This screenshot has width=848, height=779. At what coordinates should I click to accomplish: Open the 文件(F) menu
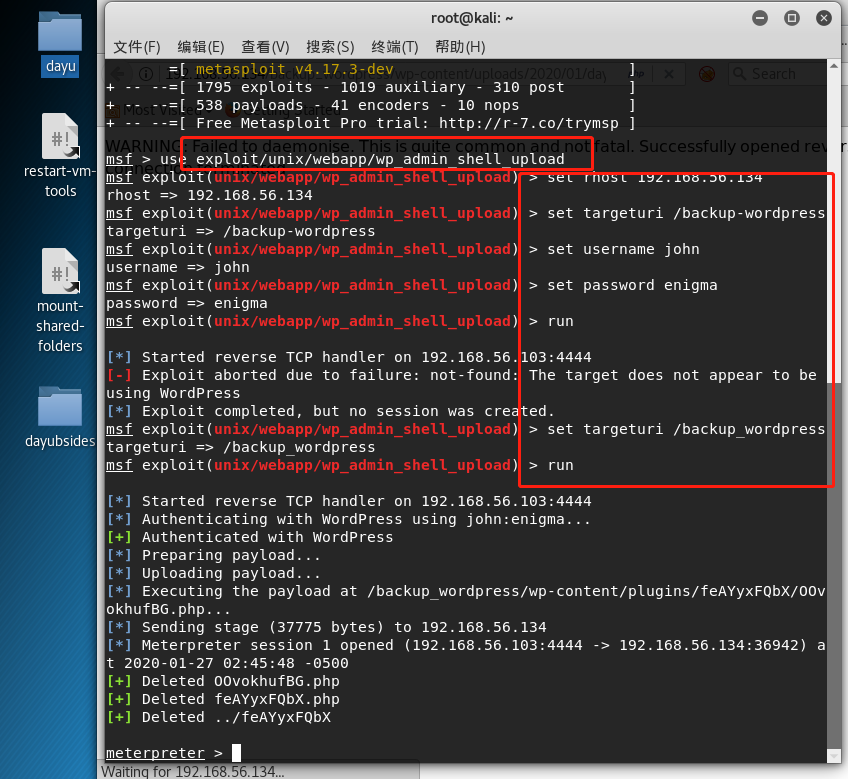click(136, 47)
